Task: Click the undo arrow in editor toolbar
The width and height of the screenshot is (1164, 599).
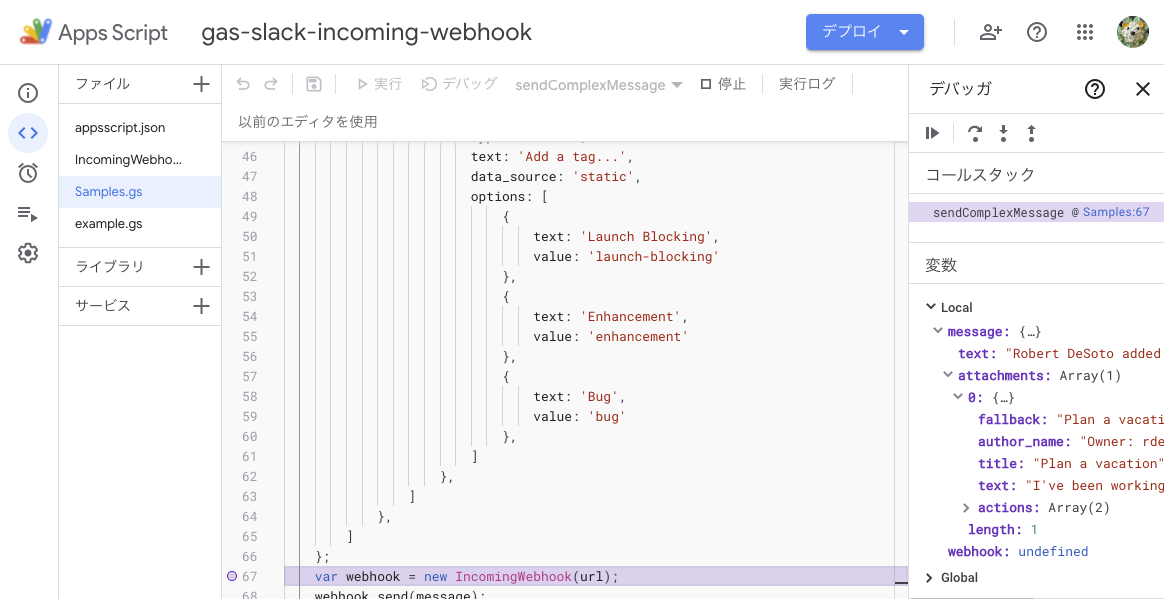Action: point(243,84)
